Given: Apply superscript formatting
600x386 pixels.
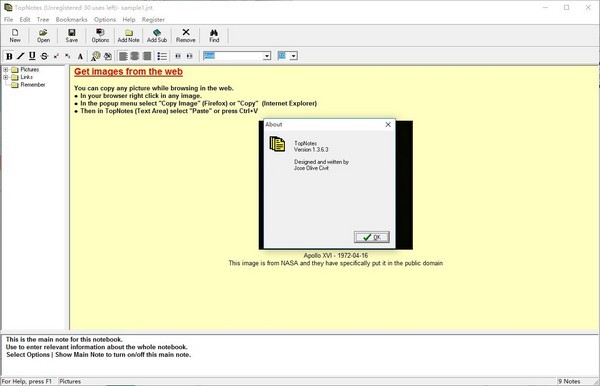Looking at the screenshot, I should 56,56.
